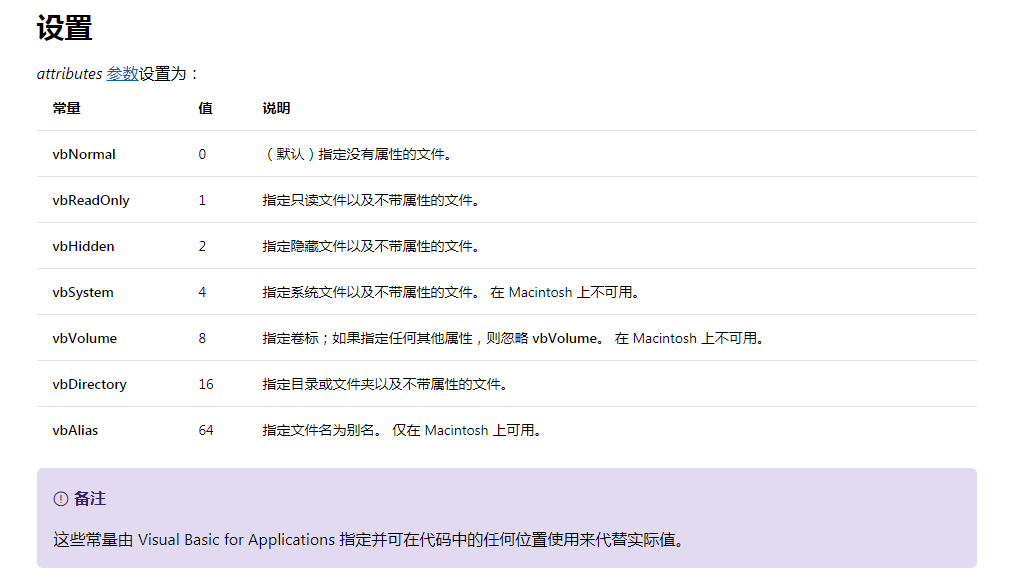
Task: Select the 设置 heading text
Action: [64, 28]
